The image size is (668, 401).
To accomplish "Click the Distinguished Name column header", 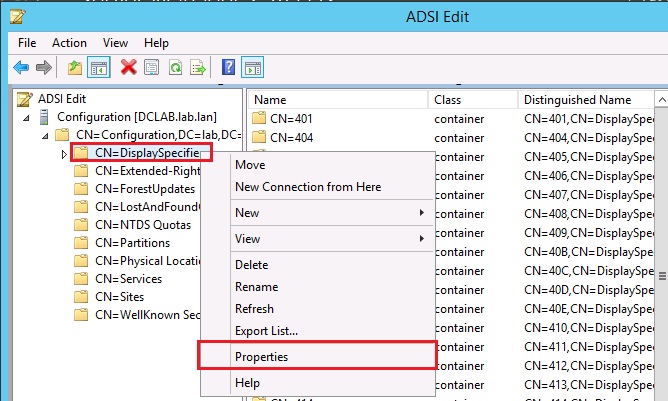I will tap(577, 100).
